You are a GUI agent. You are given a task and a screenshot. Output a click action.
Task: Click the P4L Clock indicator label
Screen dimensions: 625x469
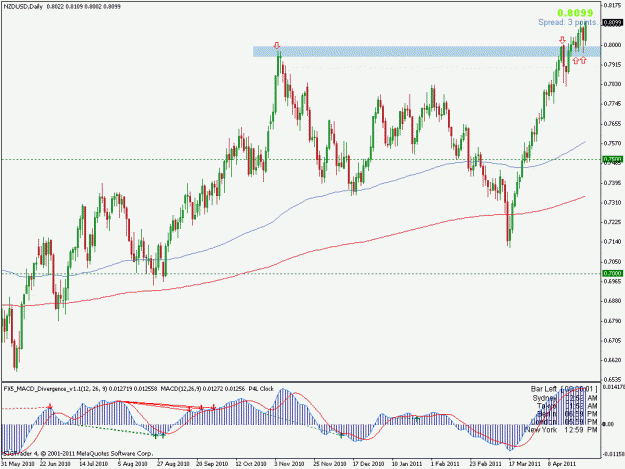click(x=261, y=389)
